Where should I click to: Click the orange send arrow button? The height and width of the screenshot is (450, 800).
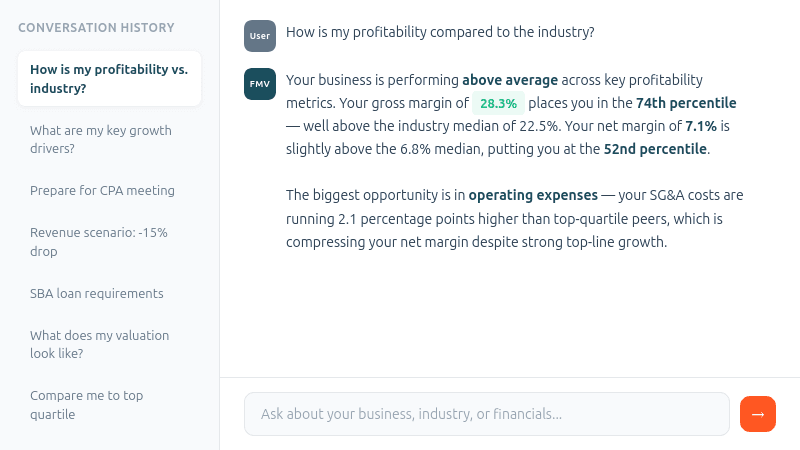757,414
